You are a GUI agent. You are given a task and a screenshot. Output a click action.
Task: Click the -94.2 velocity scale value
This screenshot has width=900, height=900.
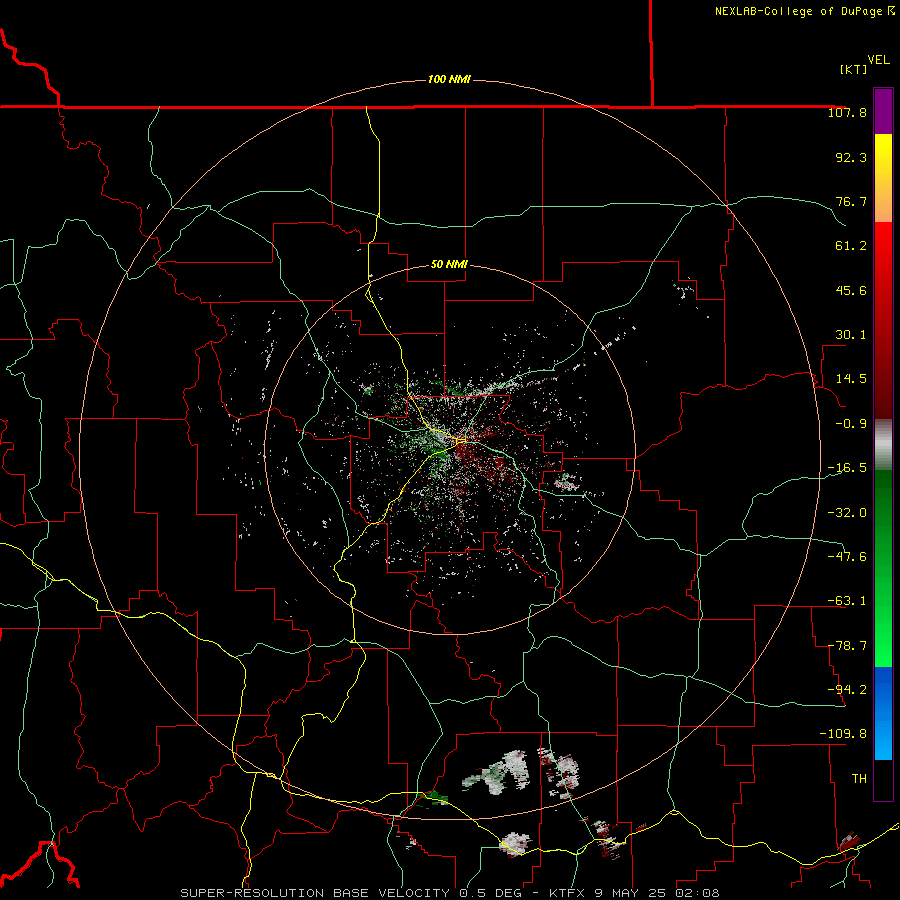tap(847, 689)
